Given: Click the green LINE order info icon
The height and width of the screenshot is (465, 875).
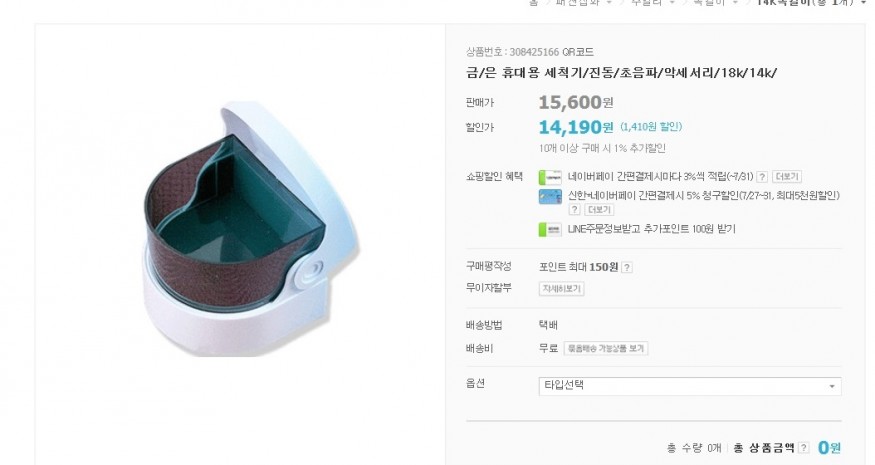Looking at the screenshot, I should (550, 229).
